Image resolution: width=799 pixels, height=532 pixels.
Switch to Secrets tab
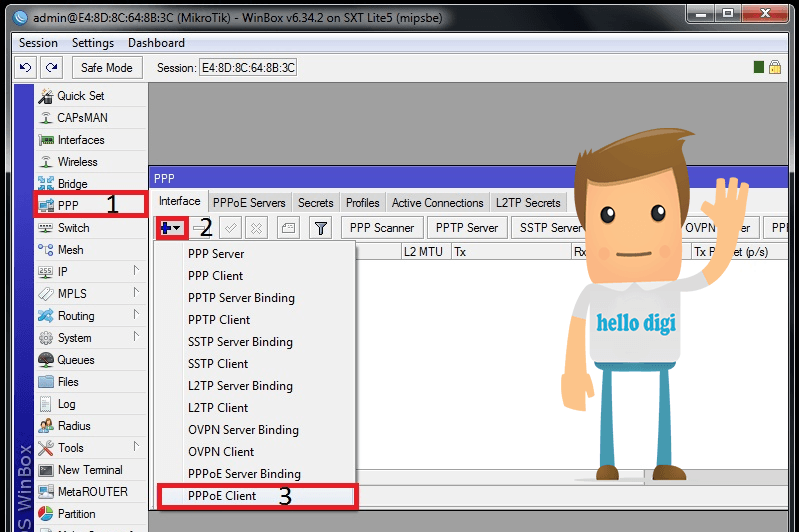pyautogui.click(x=315, y=203)
